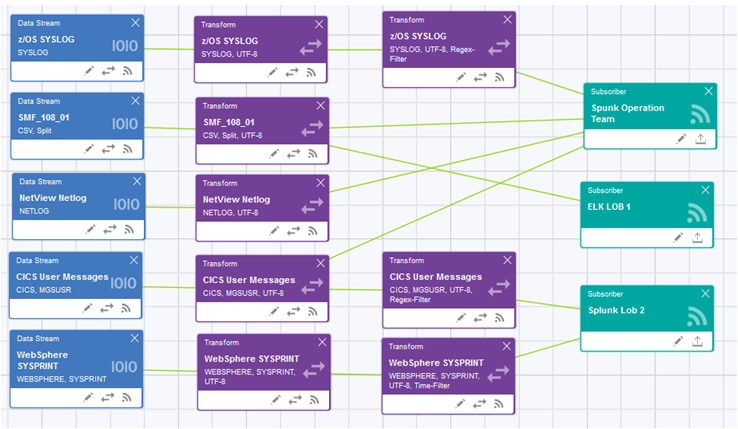The width and height of the screenshot is (738, 429).
Task: Close the ELK LOB 1 subscriber node
Action: (707, 189)
